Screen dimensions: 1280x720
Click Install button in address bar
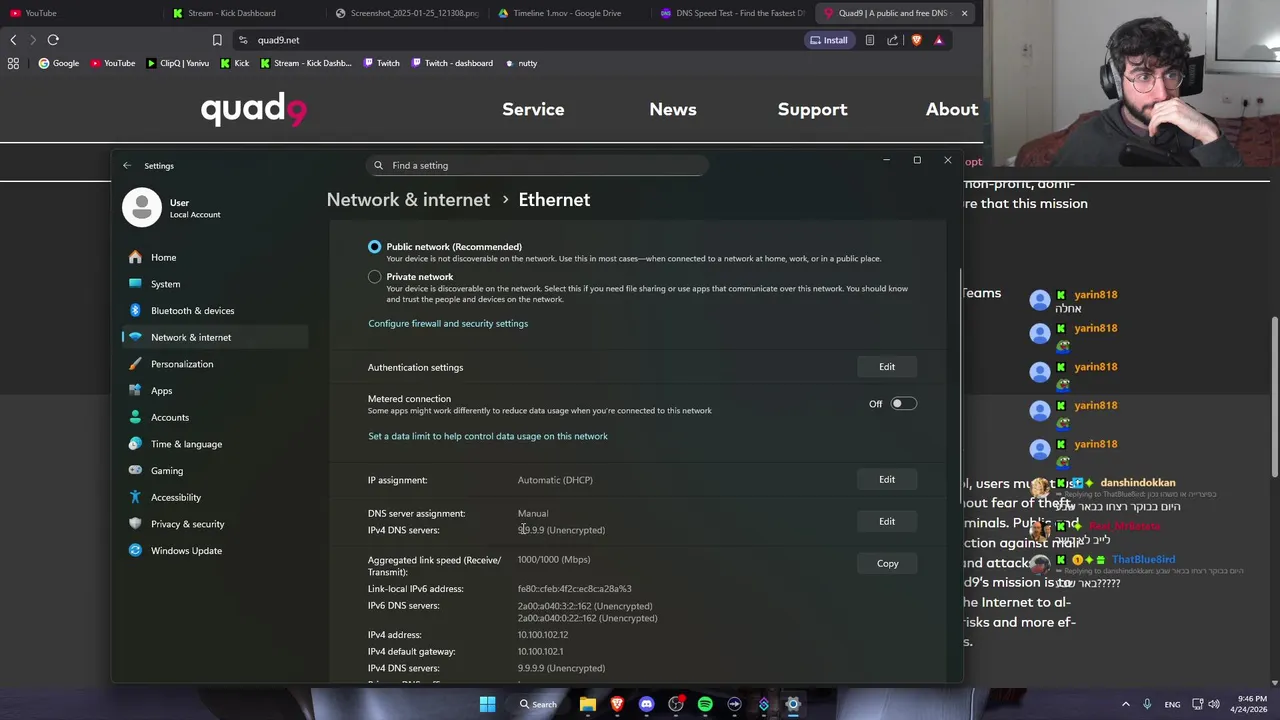pyautogui.click(x=829, y=40)
